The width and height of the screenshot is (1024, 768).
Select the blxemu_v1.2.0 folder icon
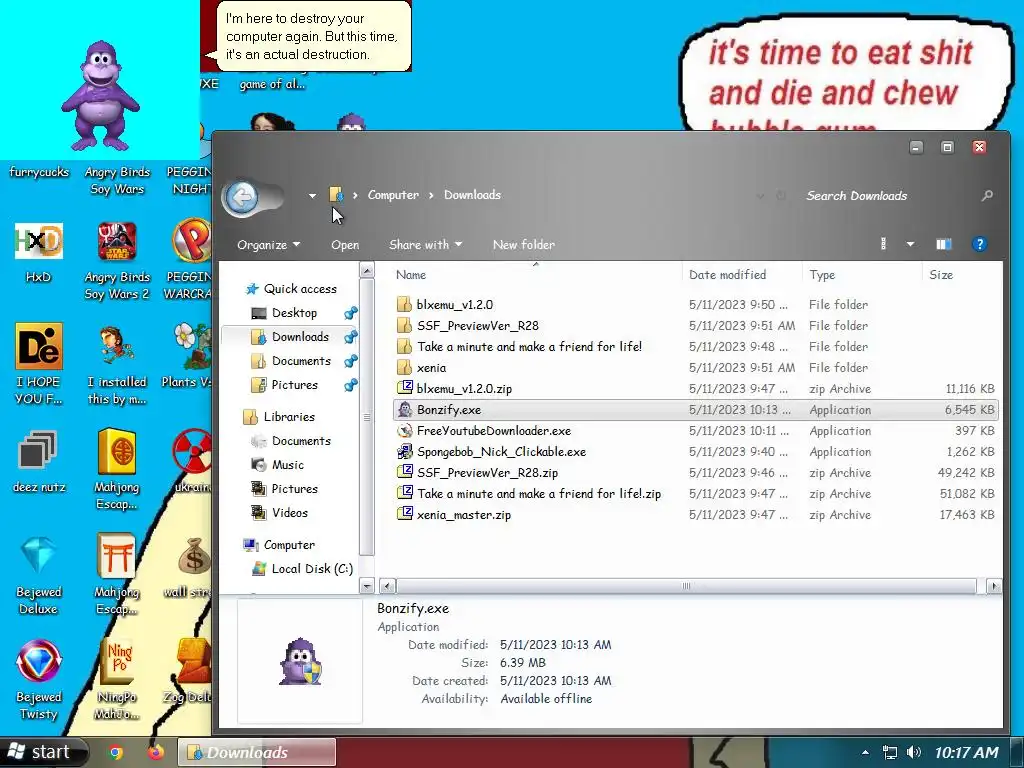405,304
